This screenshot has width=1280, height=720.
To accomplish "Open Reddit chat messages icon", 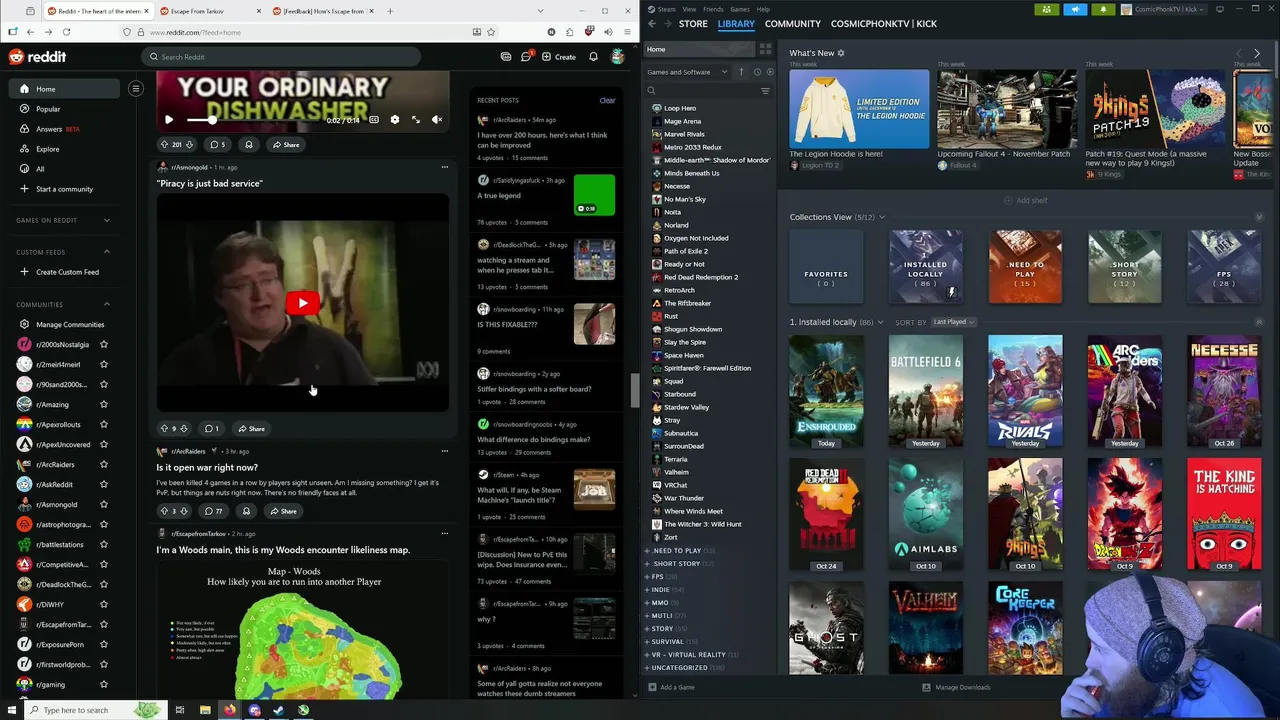I will [x=526, y=57].
